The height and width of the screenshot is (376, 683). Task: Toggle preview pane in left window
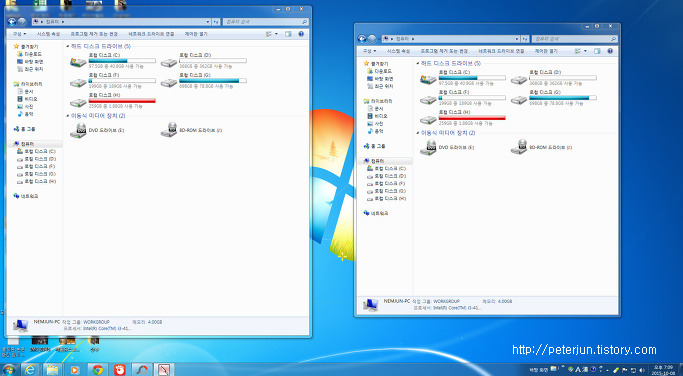pos(288,34)
